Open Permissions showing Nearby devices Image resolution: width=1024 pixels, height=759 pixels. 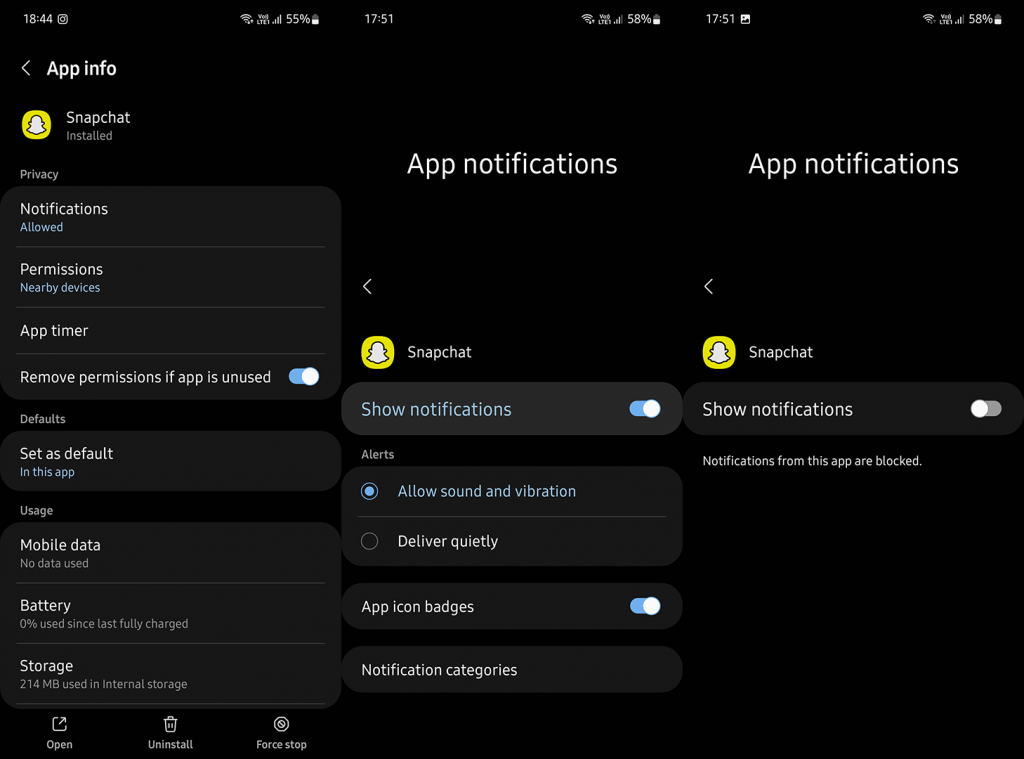170,277
